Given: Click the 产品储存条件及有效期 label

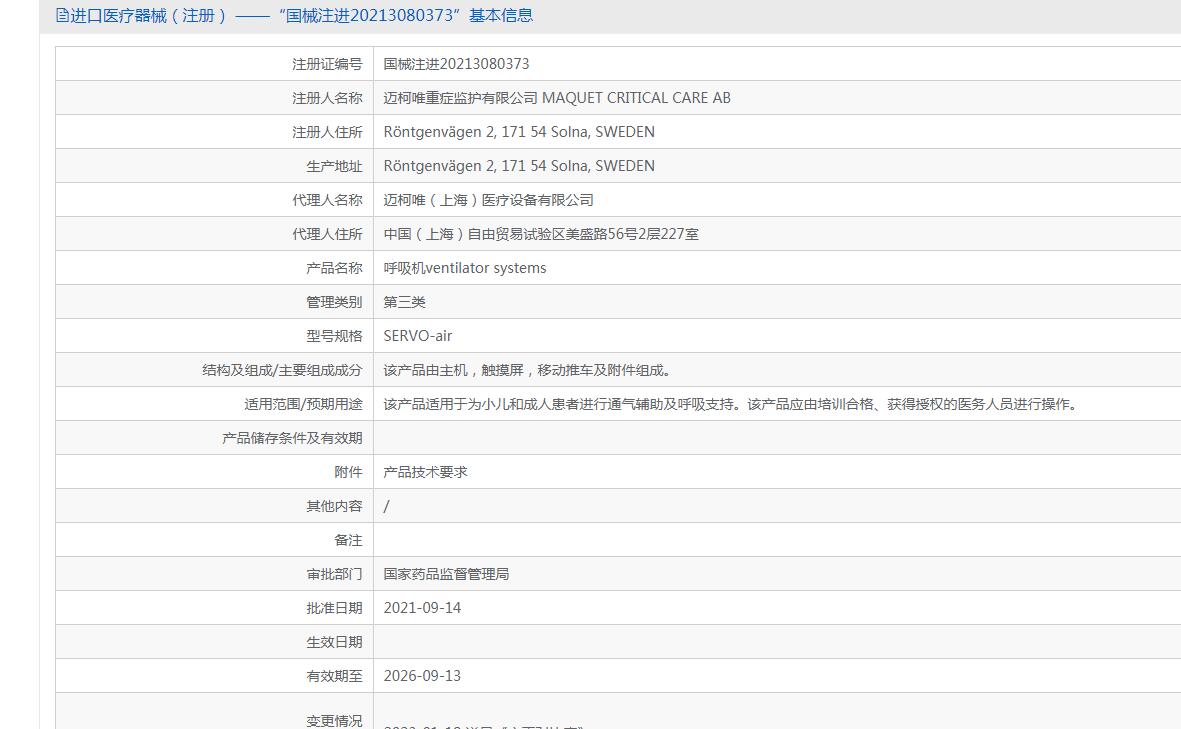Looking at the screenshot, I should tap(292, 438).
